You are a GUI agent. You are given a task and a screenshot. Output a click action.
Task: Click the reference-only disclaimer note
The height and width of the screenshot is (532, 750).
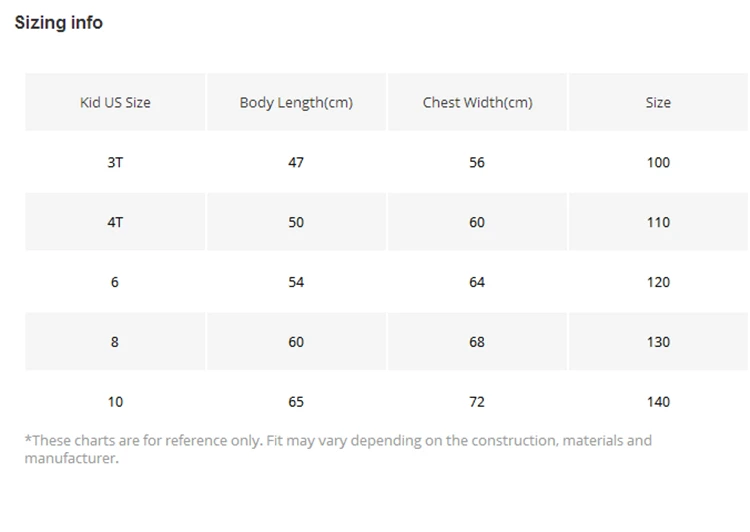coord(338,449)
